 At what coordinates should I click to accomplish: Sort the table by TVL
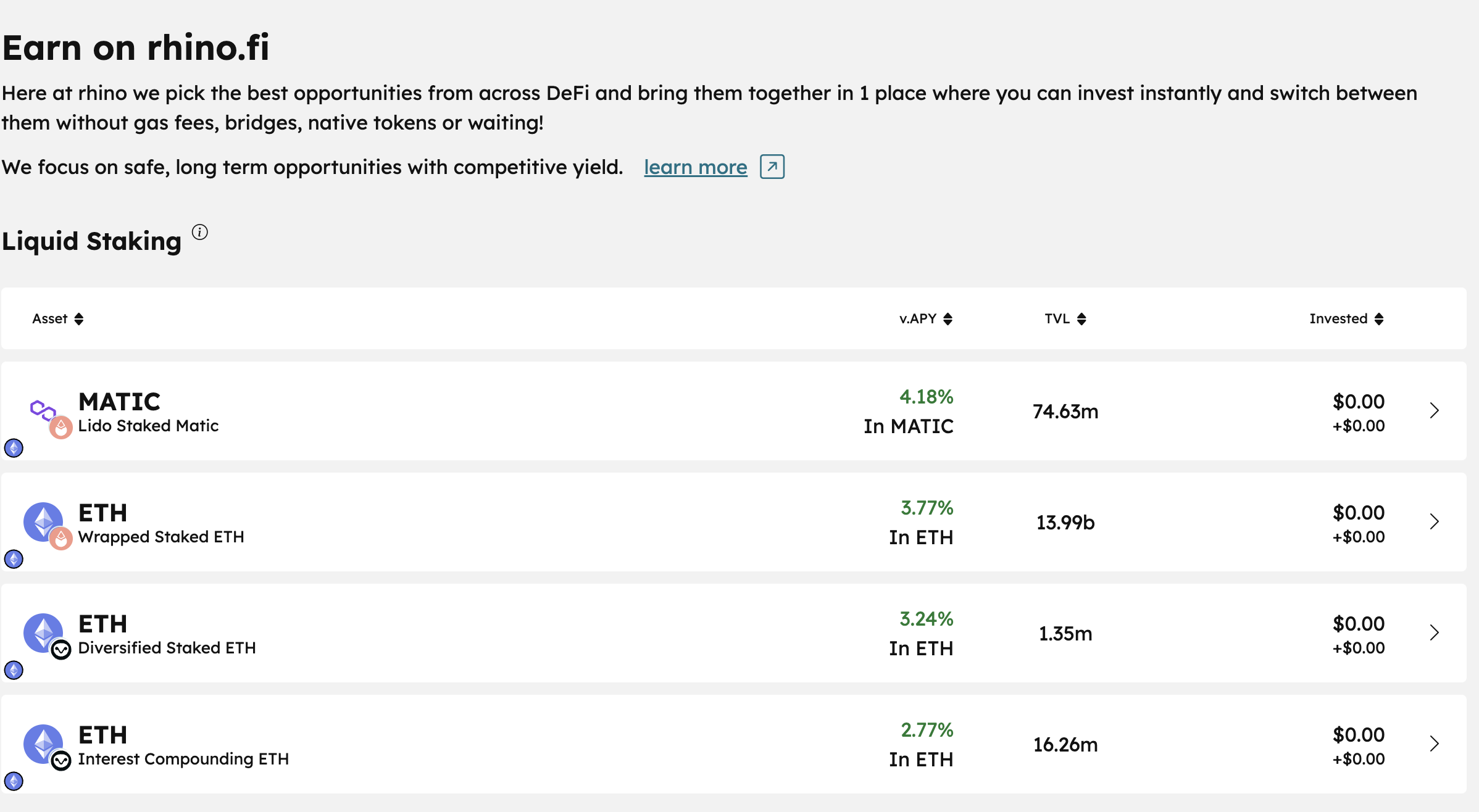click(1065, 319)
